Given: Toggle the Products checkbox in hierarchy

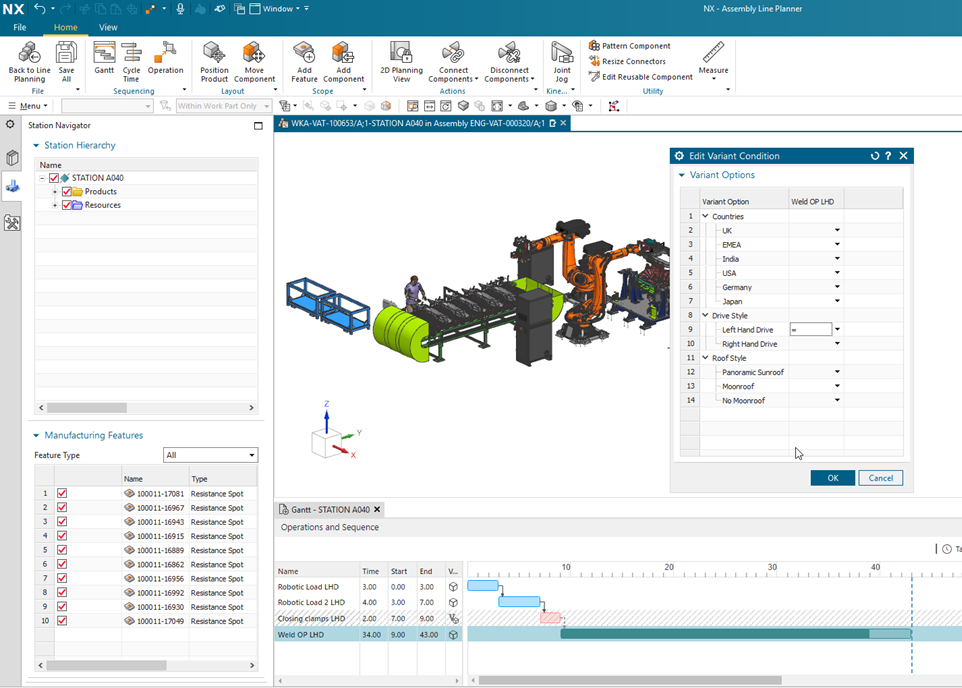Looking at the screenshot, I should pyautogui.click(x=67, y=192).
